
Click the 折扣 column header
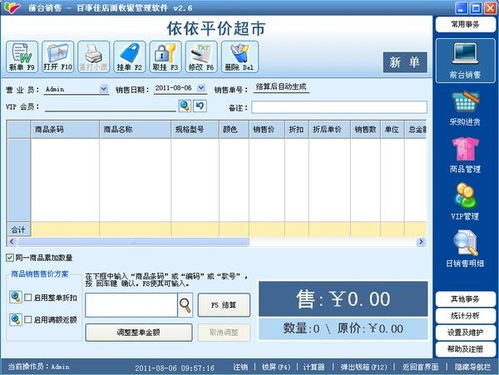point(297,130)
